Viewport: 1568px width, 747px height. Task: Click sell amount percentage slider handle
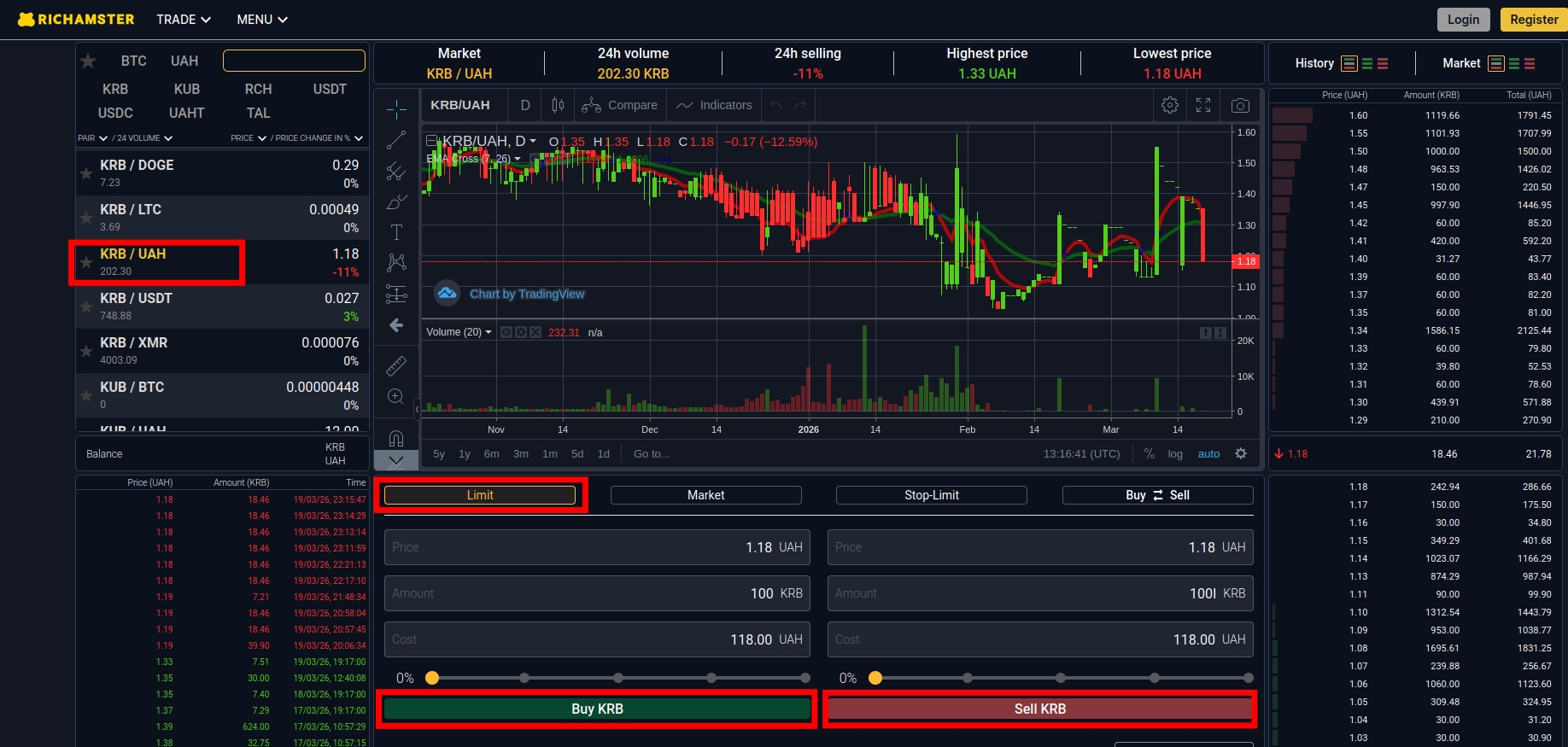pos(875,678)
